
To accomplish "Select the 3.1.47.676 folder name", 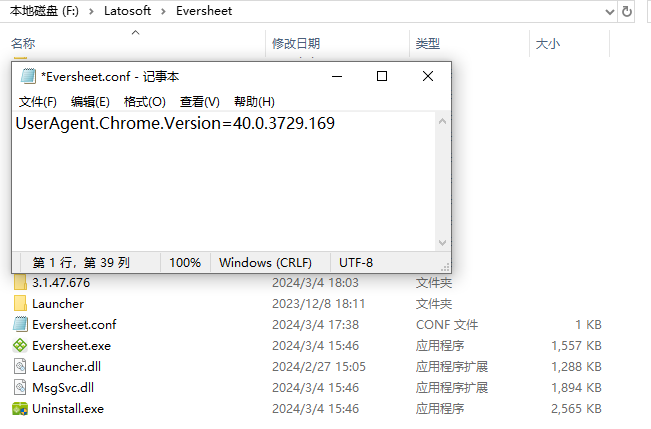I will point(61,283).
